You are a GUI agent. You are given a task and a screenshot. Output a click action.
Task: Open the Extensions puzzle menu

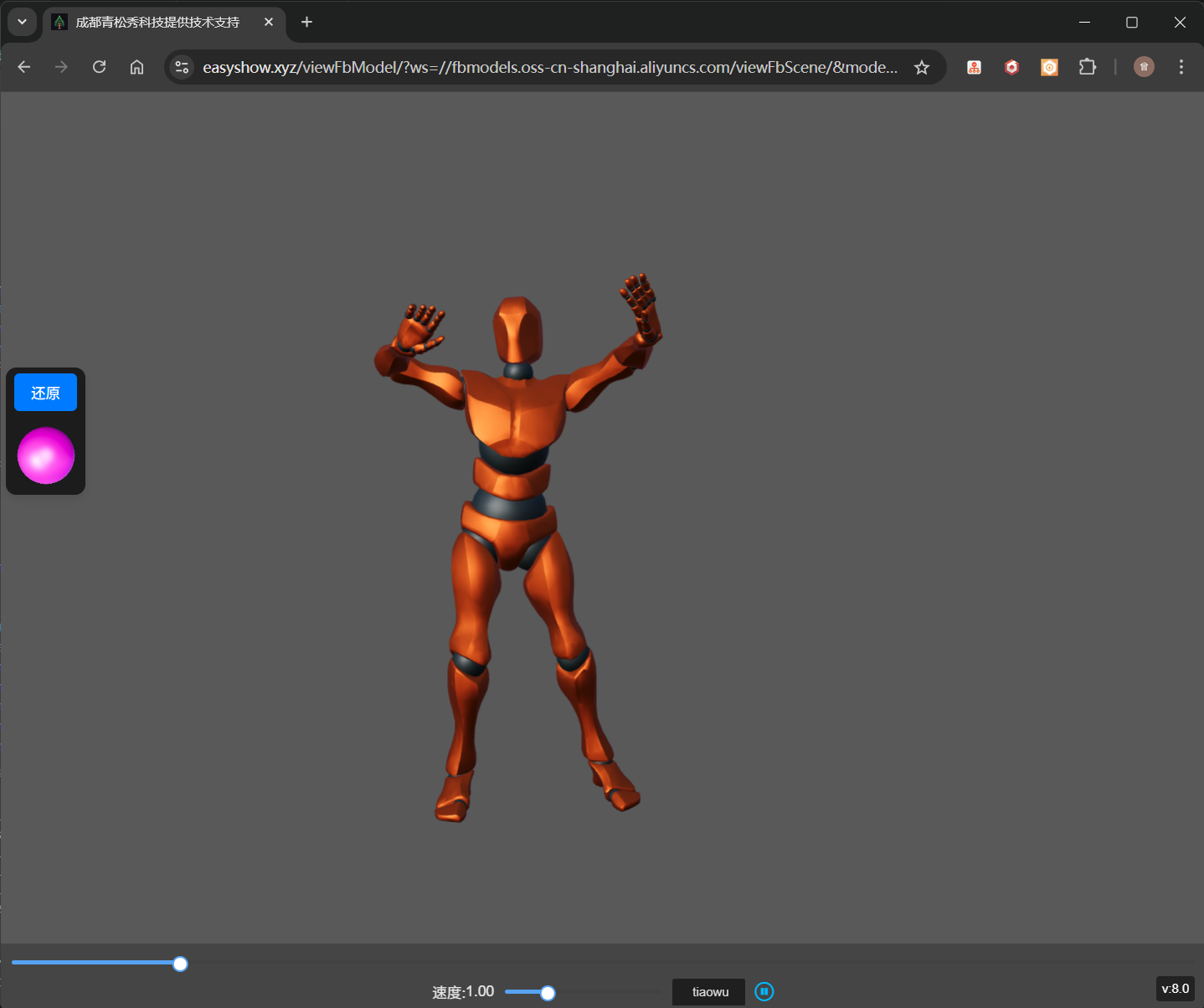[1087, 67]
